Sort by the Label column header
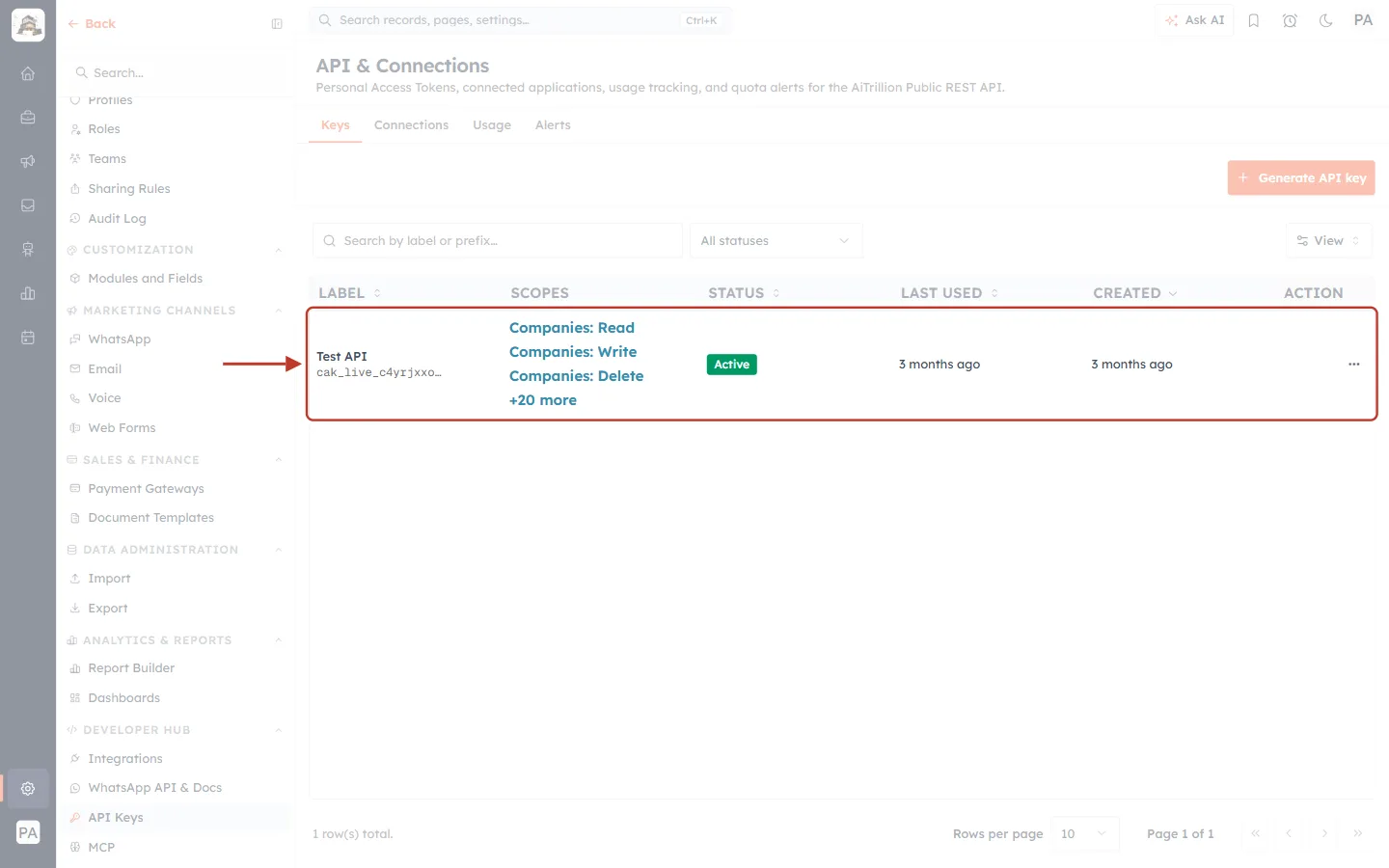The image size is (1389, 868). point(349,293)
